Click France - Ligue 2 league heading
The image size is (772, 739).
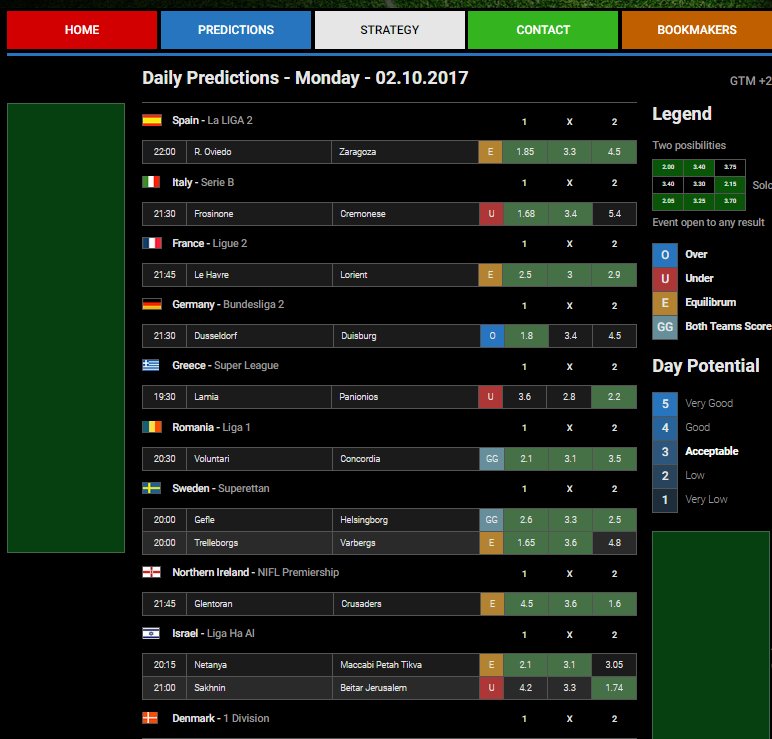coord(210,243)
